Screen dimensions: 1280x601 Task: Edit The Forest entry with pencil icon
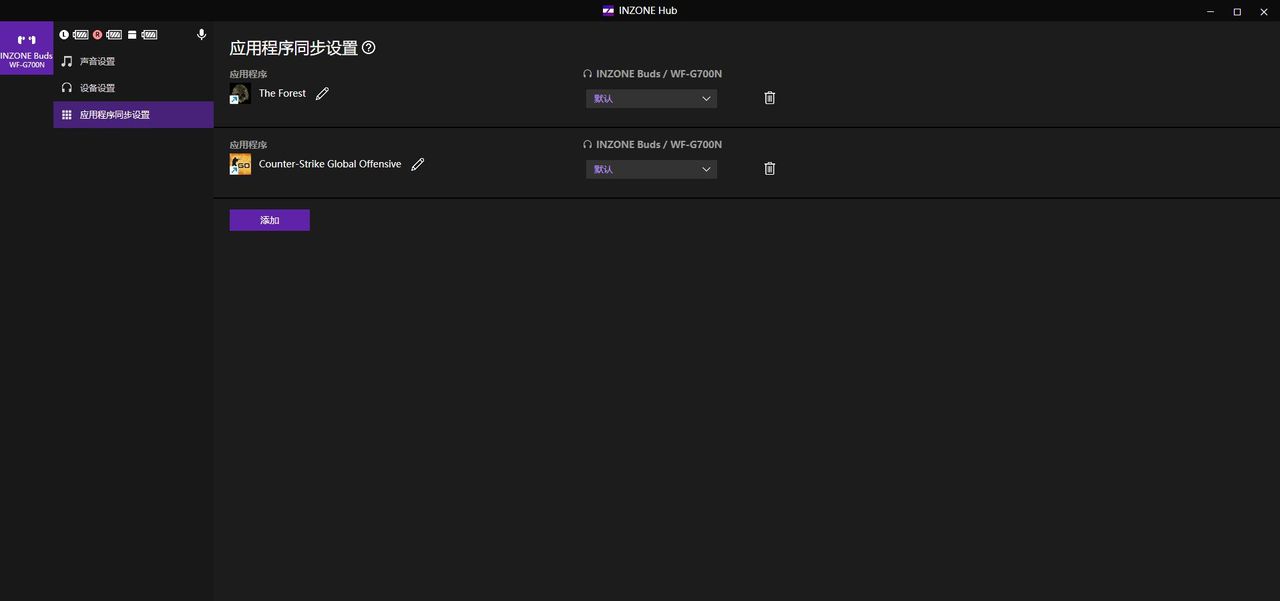tap(322, 93)
